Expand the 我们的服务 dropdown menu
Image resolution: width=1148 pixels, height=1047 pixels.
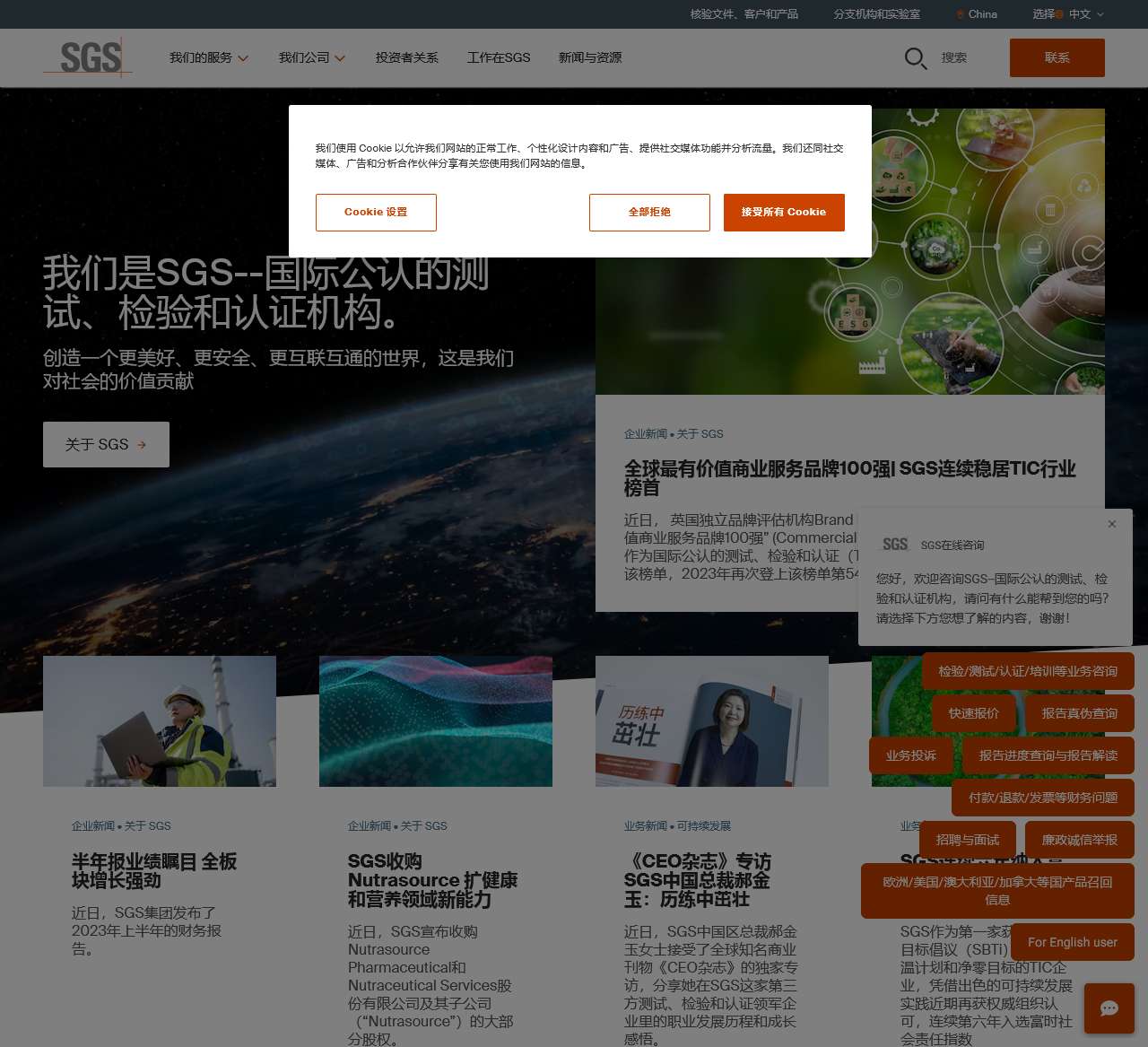point(208,57)
